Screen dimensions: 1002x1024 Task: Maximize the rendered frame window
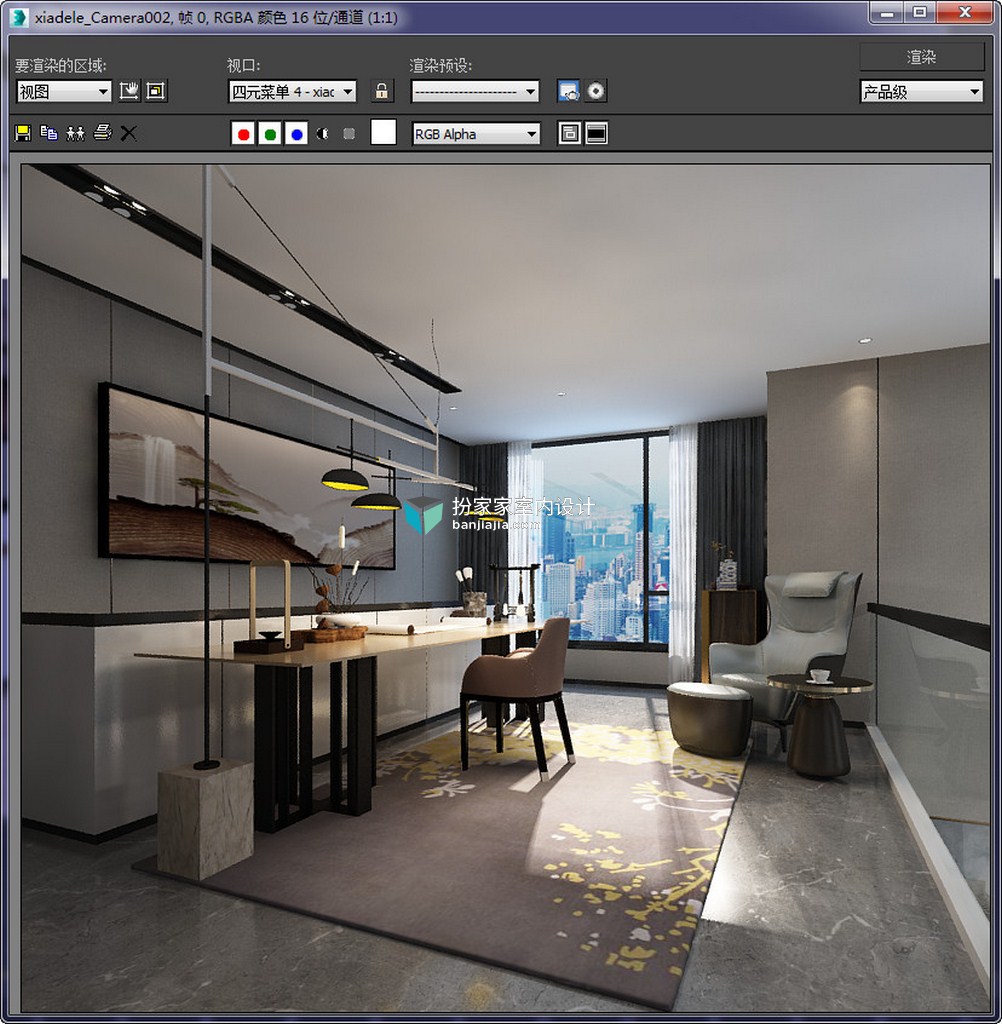(920, 12)
